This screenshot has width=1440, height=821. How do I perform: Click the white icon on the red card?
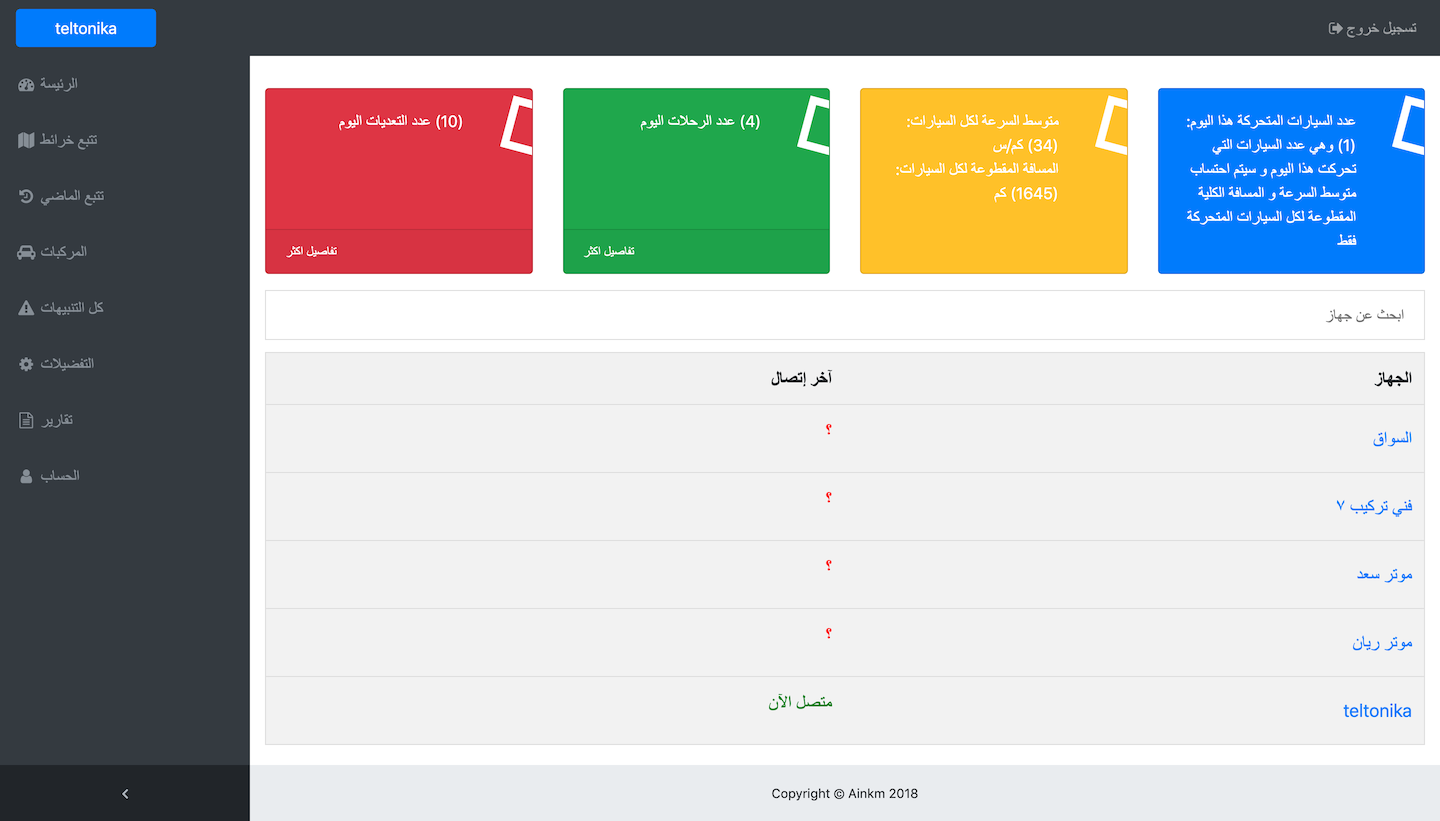[x=518, y=125]
